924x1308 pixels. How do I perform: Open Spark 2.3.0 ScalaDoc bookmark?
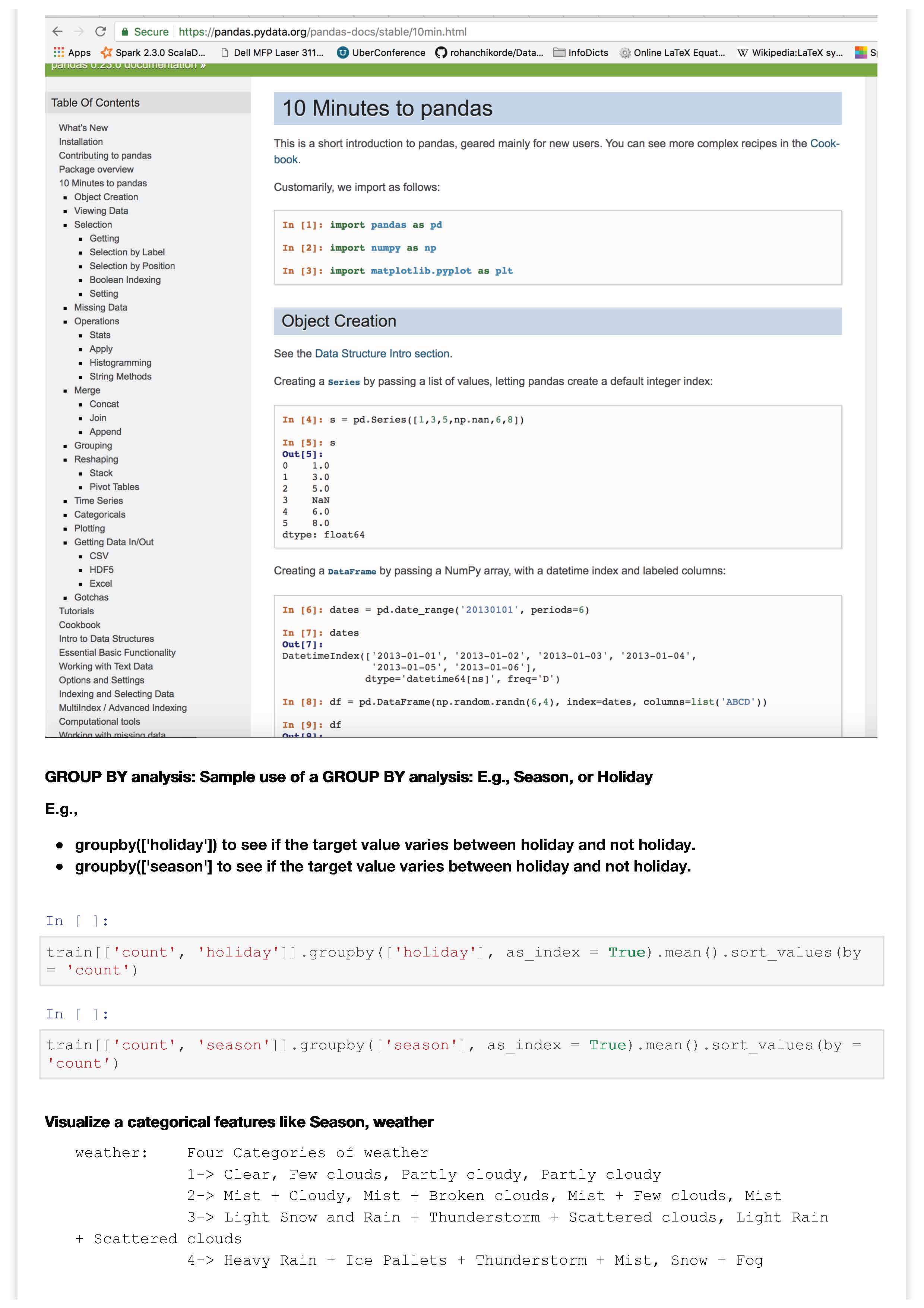153,53
